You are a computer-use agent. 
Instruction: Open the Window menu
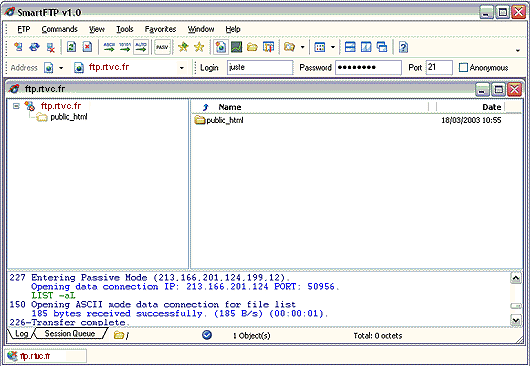pos(201,29)
